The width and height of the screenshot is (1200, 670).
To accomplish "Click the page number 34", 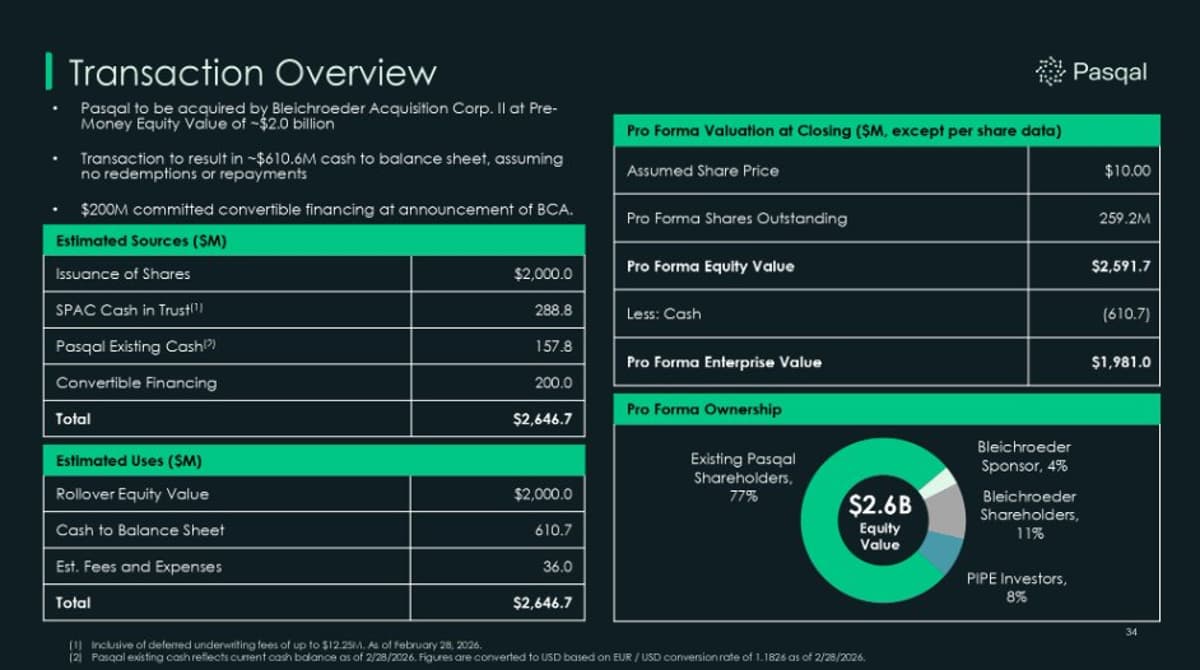I will (x=1130, y=631).
